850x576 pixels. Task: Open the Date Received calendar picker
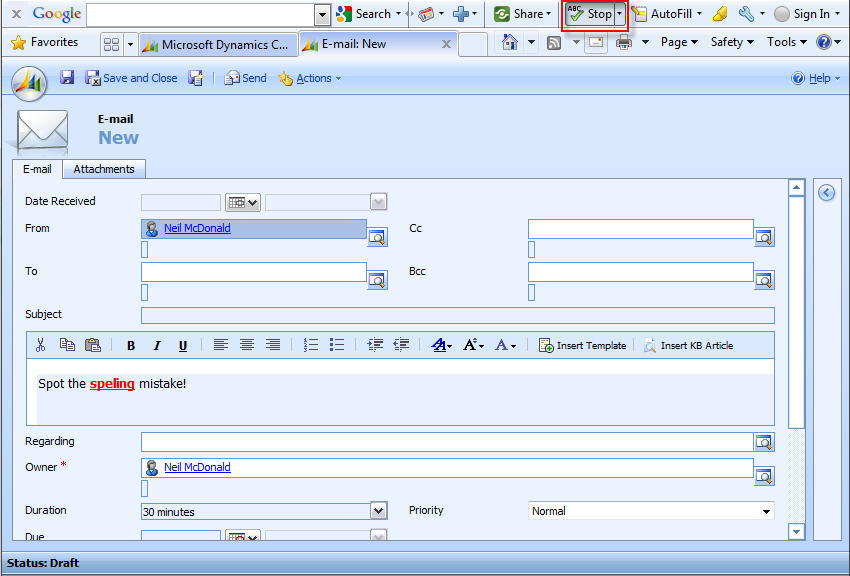point(243,202)
